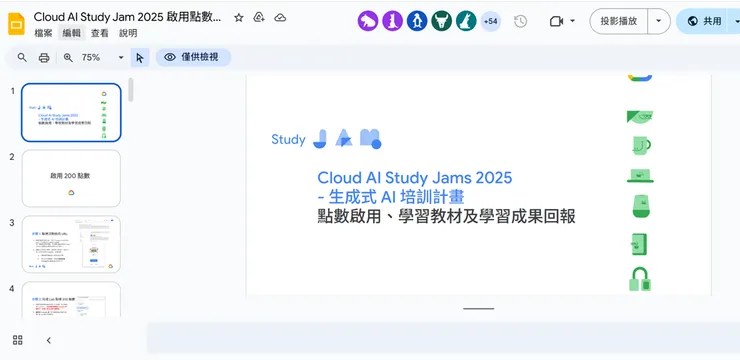Click the green smart speaker icon on slide

(x=641, y=206)
